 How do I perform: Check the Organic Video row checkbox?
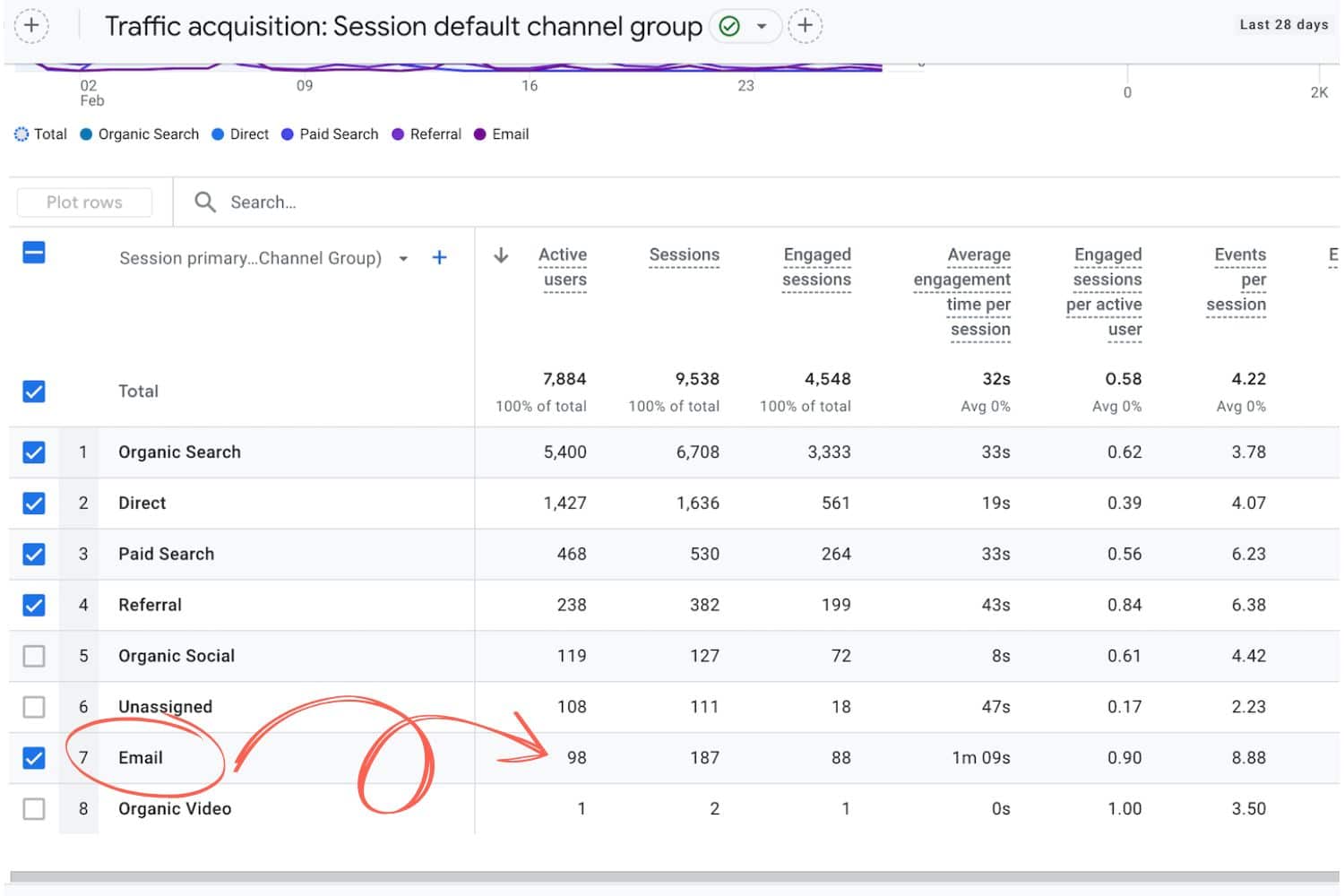coord(34,809)
